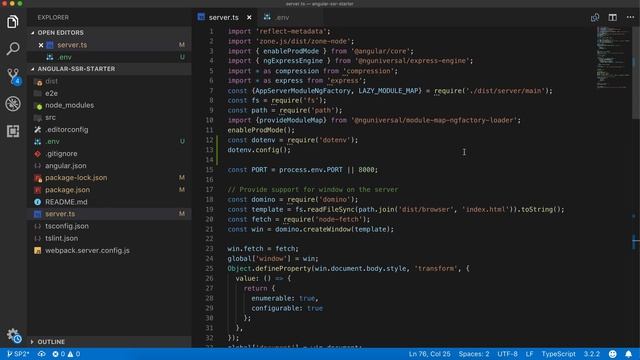Screen dimensions: 640x360
Task: Click the EXPLORER panel title
Action: [x=53, y=18]
